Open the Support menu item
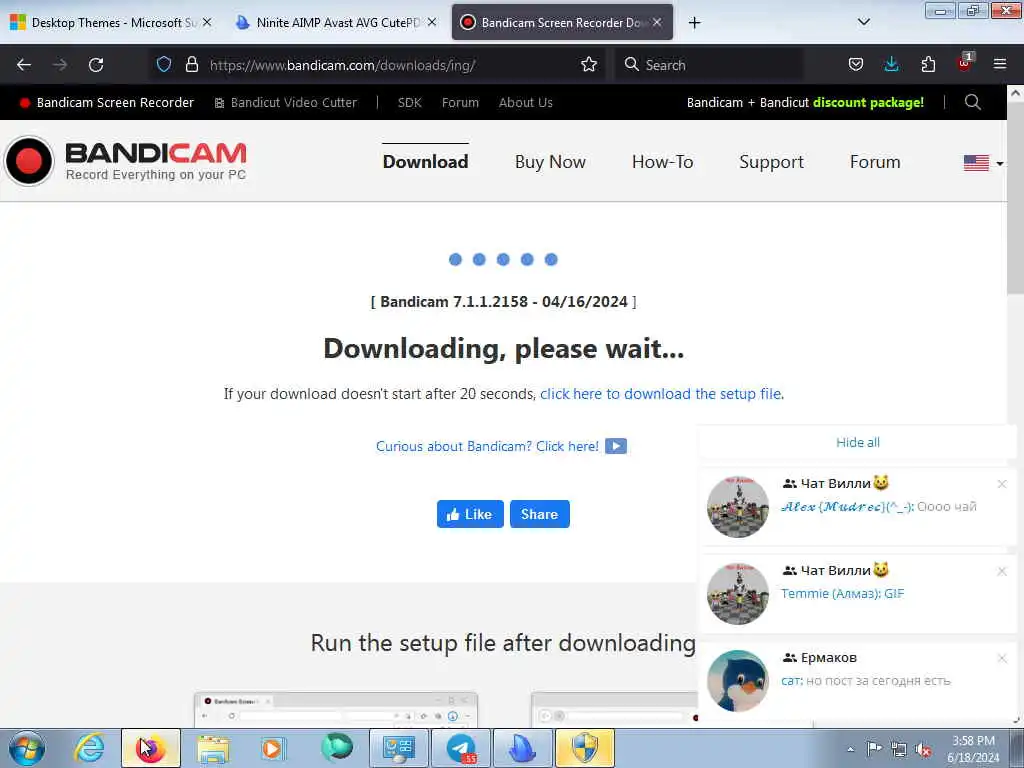Screen dimensions: 1024x768 [x=771, y=161]
